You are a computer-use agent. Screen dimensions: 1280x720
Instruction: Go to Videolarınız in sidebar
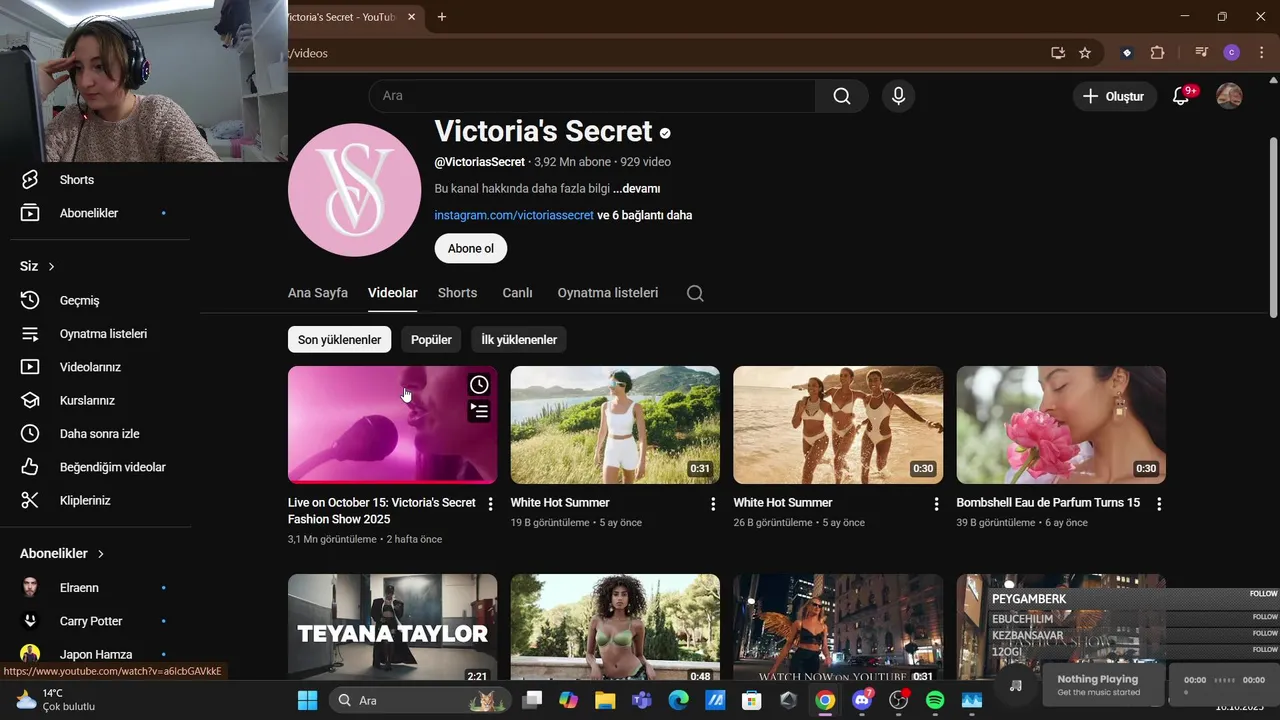point(90,367)
